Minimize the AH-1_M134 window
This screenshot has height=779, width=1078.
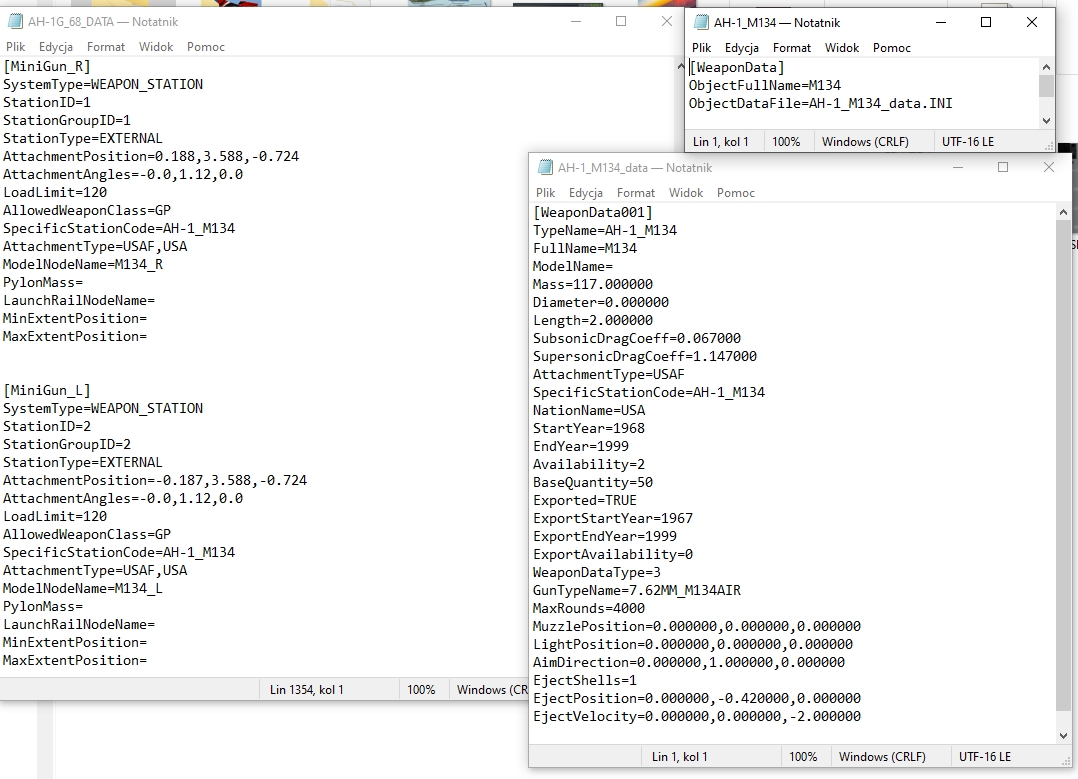(941, 22)
